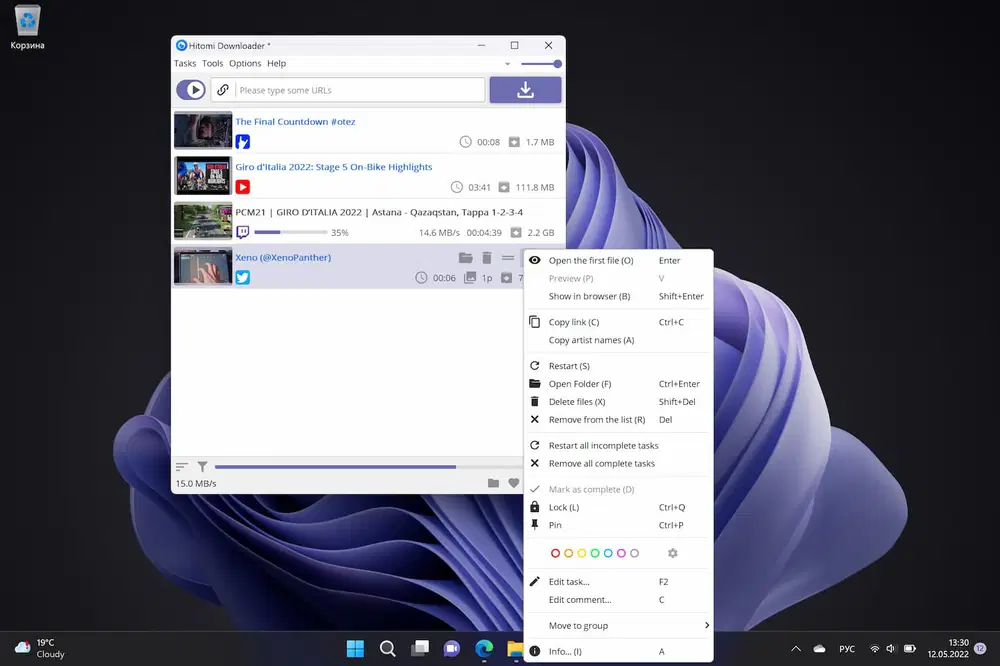The width and height of the screenshot is (1000, 666).
Task: Click the link icon beside URL field
Action: click(x=223, y=90)
